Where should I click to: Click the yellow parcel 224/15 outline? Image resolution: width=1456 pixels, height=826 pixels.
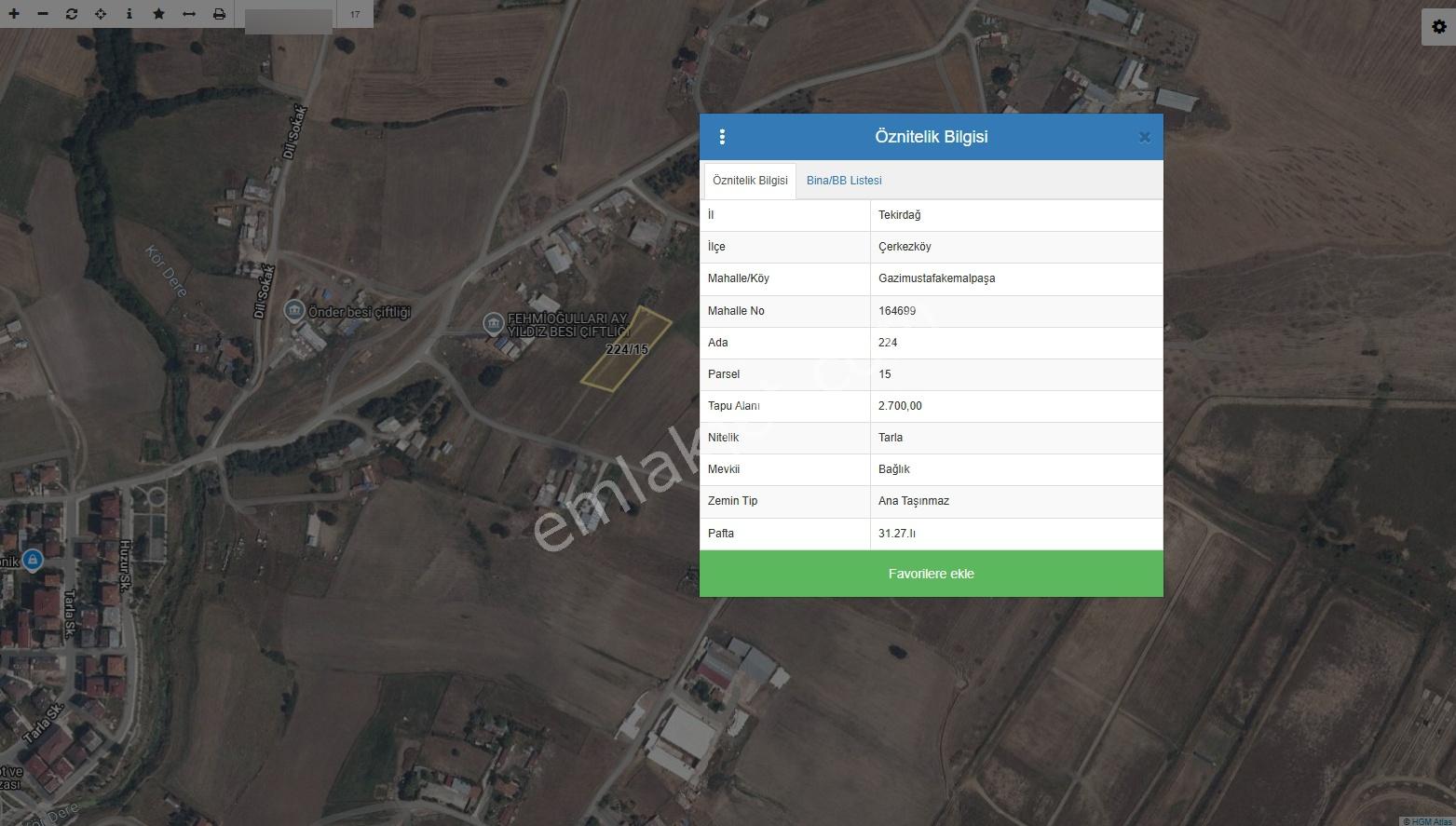[x=626, y=348]
